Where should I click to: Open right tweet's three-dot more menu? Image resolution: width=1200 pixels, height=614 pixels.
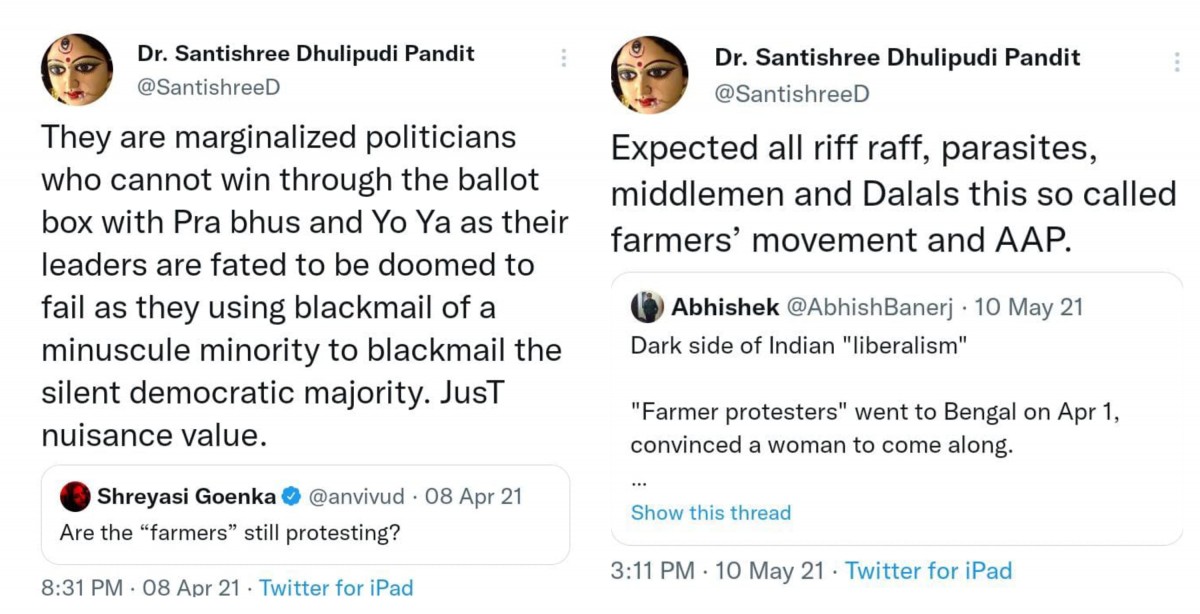pos(1177,62)
